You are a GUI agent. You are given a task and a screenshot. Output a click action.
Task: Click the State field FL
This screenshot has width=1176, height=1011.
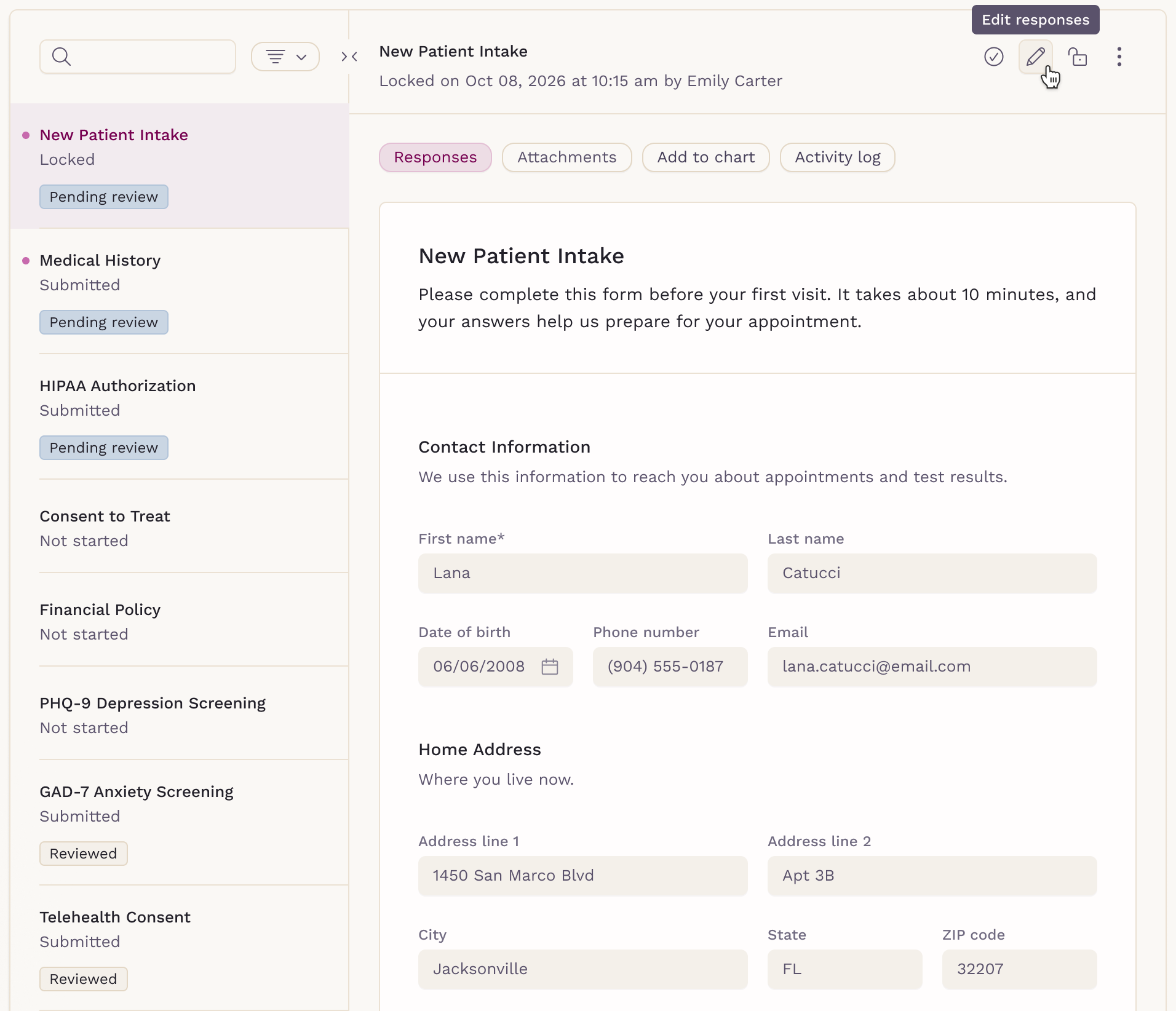coord(845,969)
